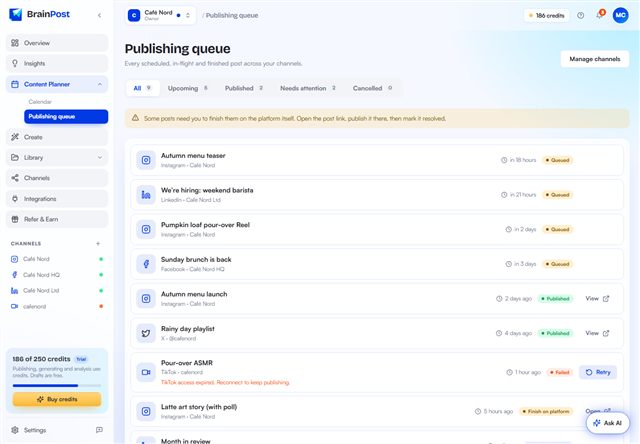Open feedback chat icon beside Settings
The height and width of the screenshot is (444, 640).
coord(99,430)
